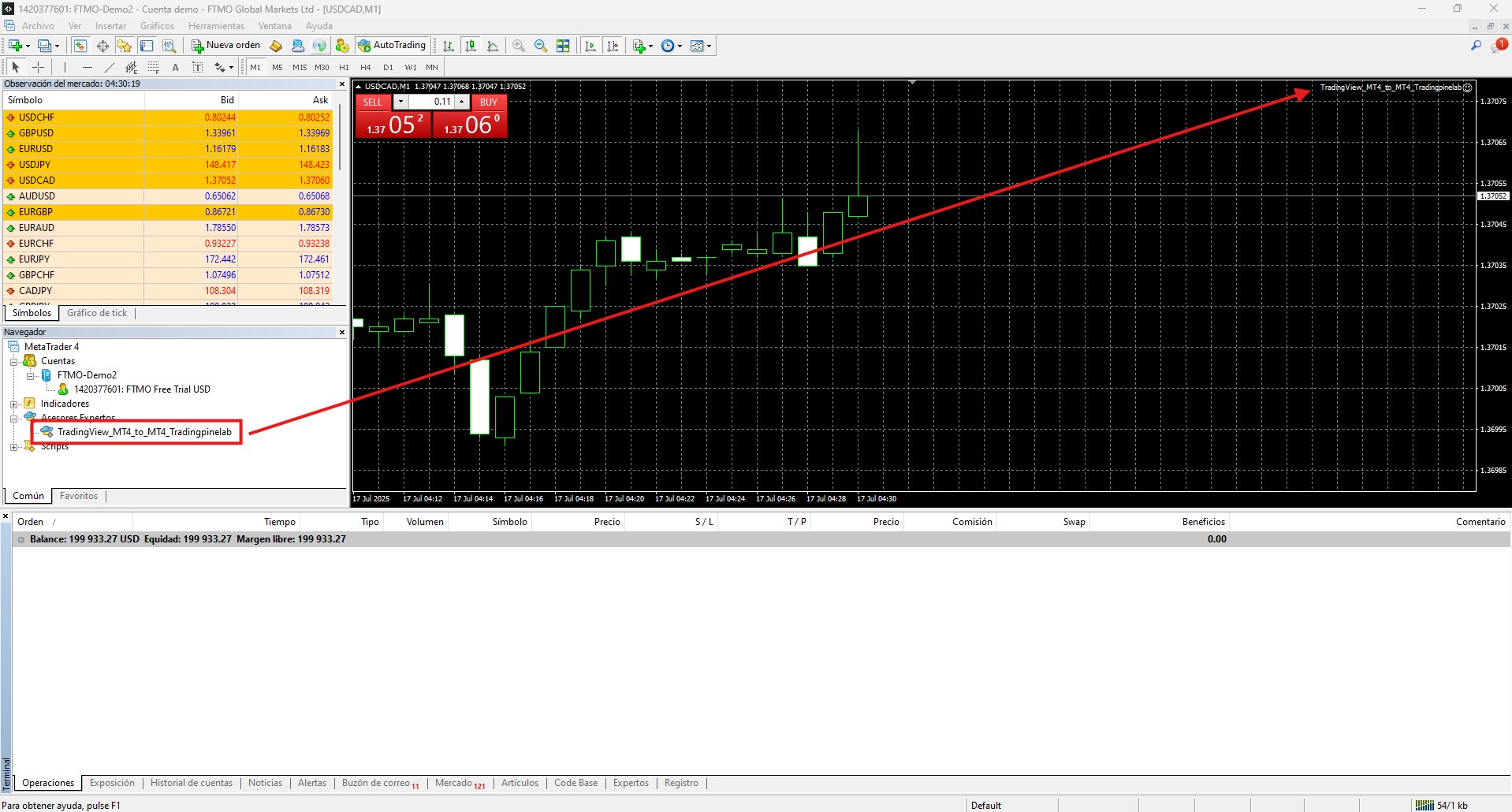
Task: Select the H1 timeframe button
Action: point(344,68)
